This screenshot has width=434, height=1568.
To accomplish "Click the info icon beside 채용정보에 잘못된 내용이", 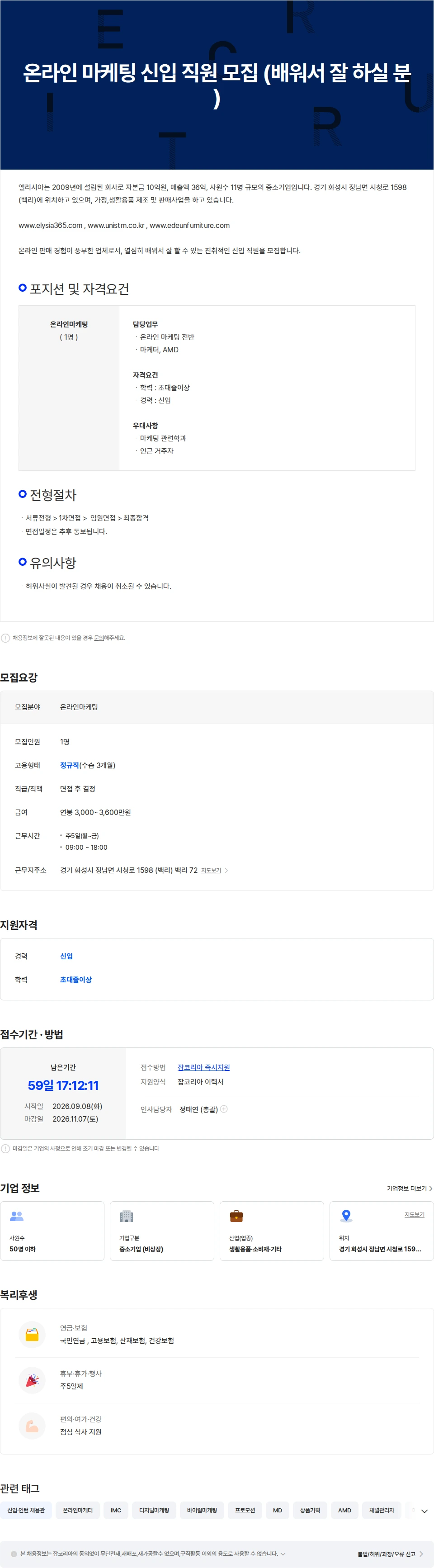I will [x=5, y=638].
